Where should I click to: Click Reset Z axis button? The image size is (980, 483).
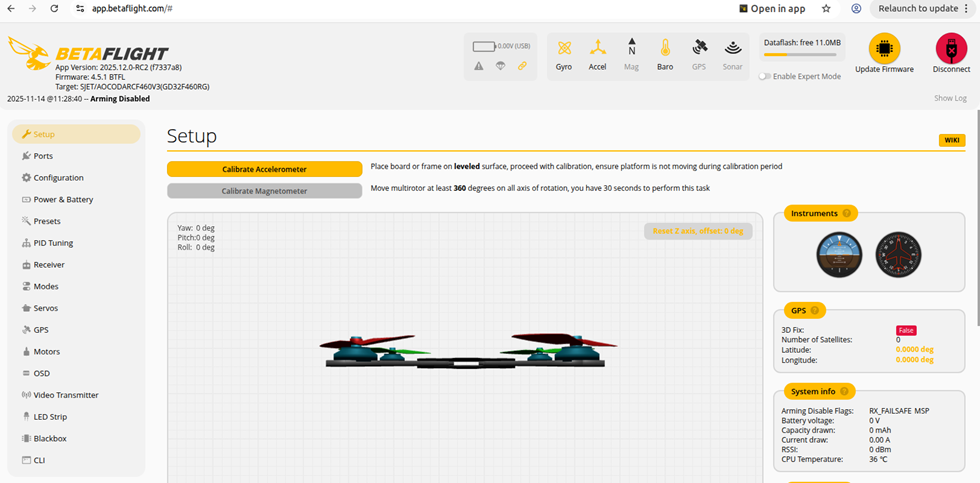point(697,231)
